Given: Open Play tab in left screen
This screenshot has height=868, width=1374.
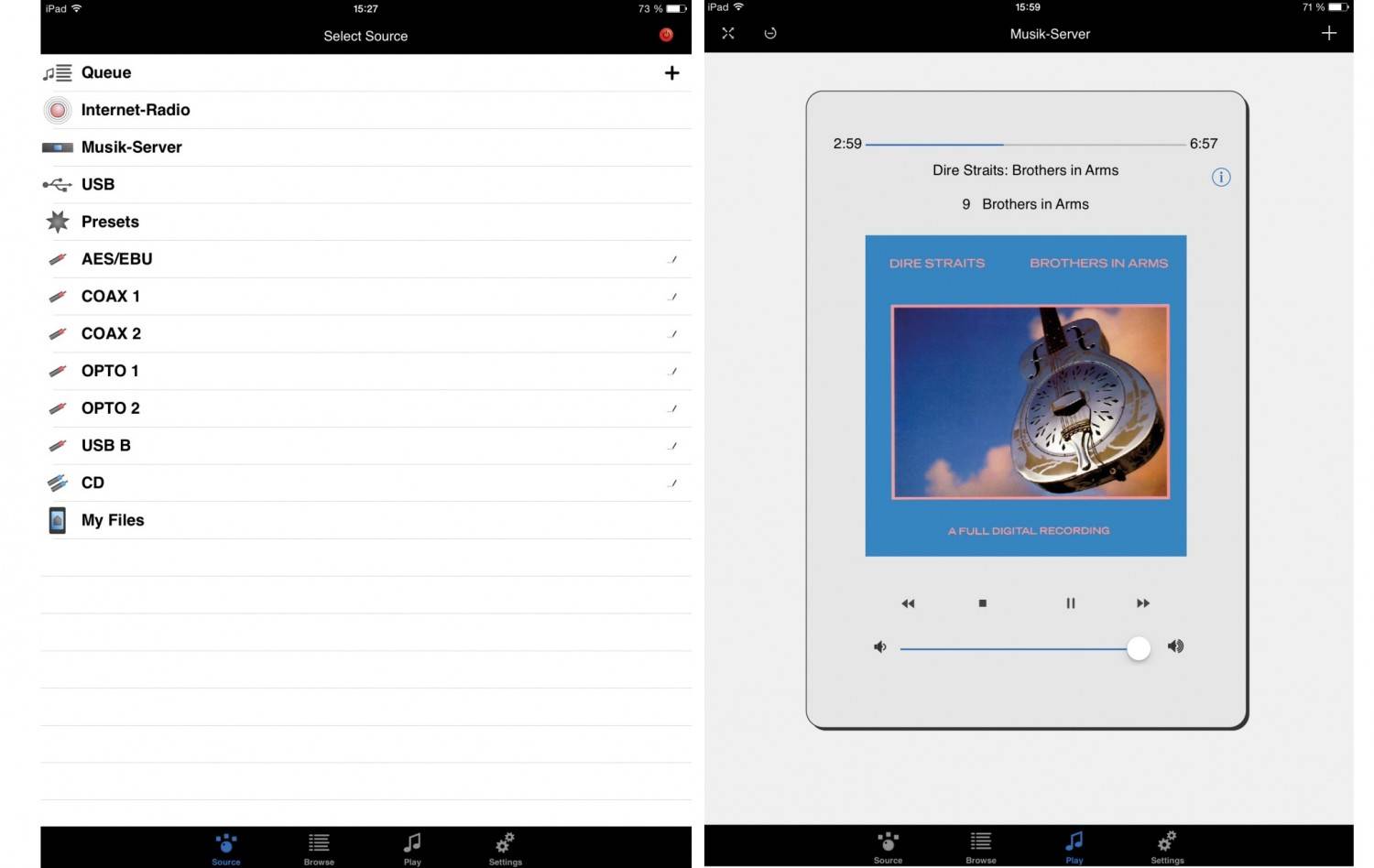Looking at the screenshot, I should point(412,849).
